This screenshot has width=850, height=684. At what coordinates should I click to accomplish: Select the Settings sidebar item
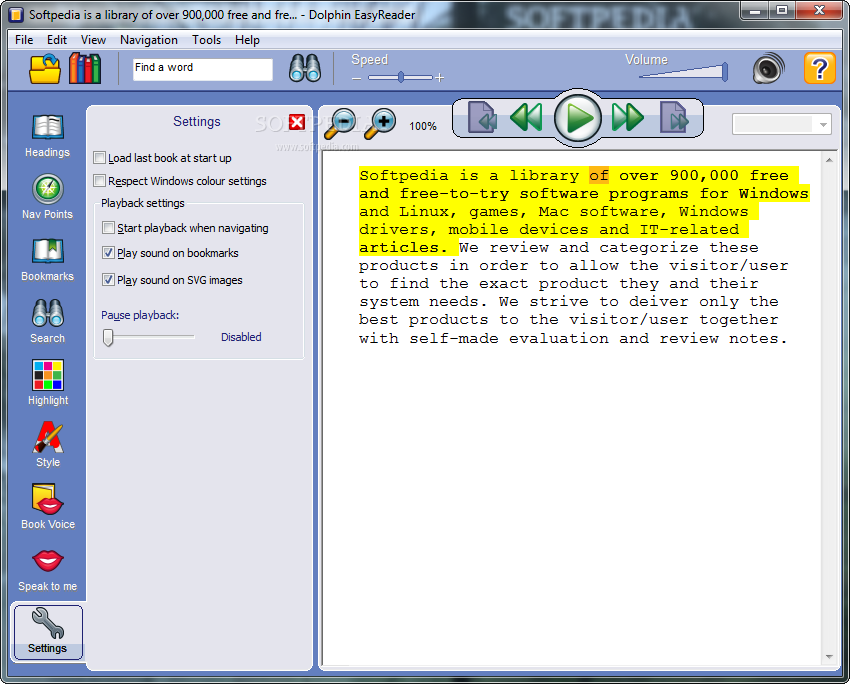pyautogui.click(x=48, y=632)
